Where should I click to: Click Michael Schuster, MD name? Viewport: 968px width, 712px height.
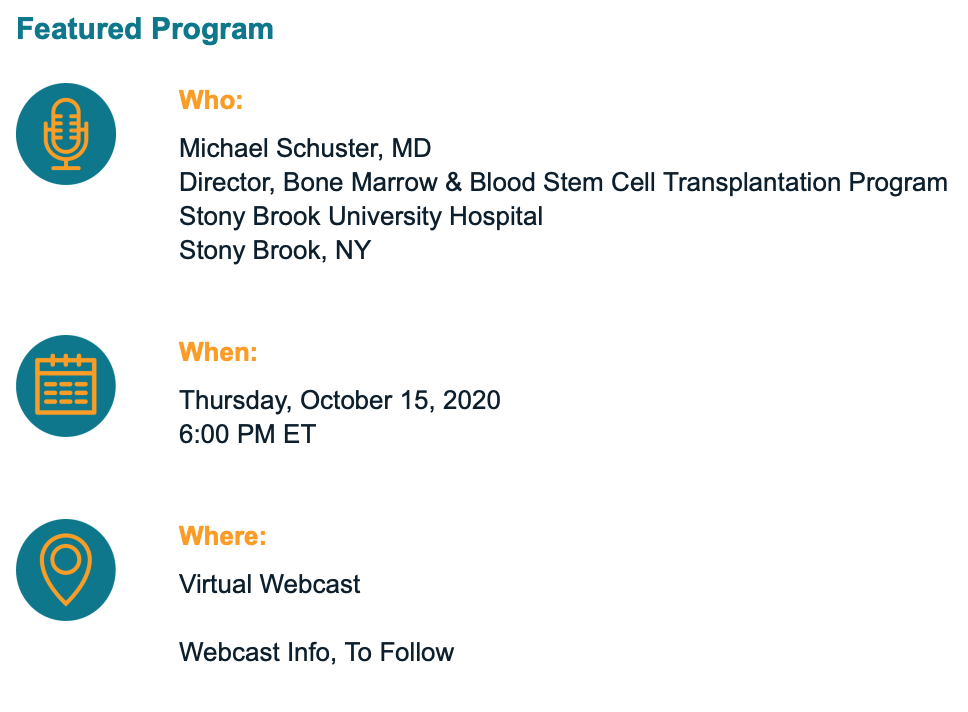[305, 148]
